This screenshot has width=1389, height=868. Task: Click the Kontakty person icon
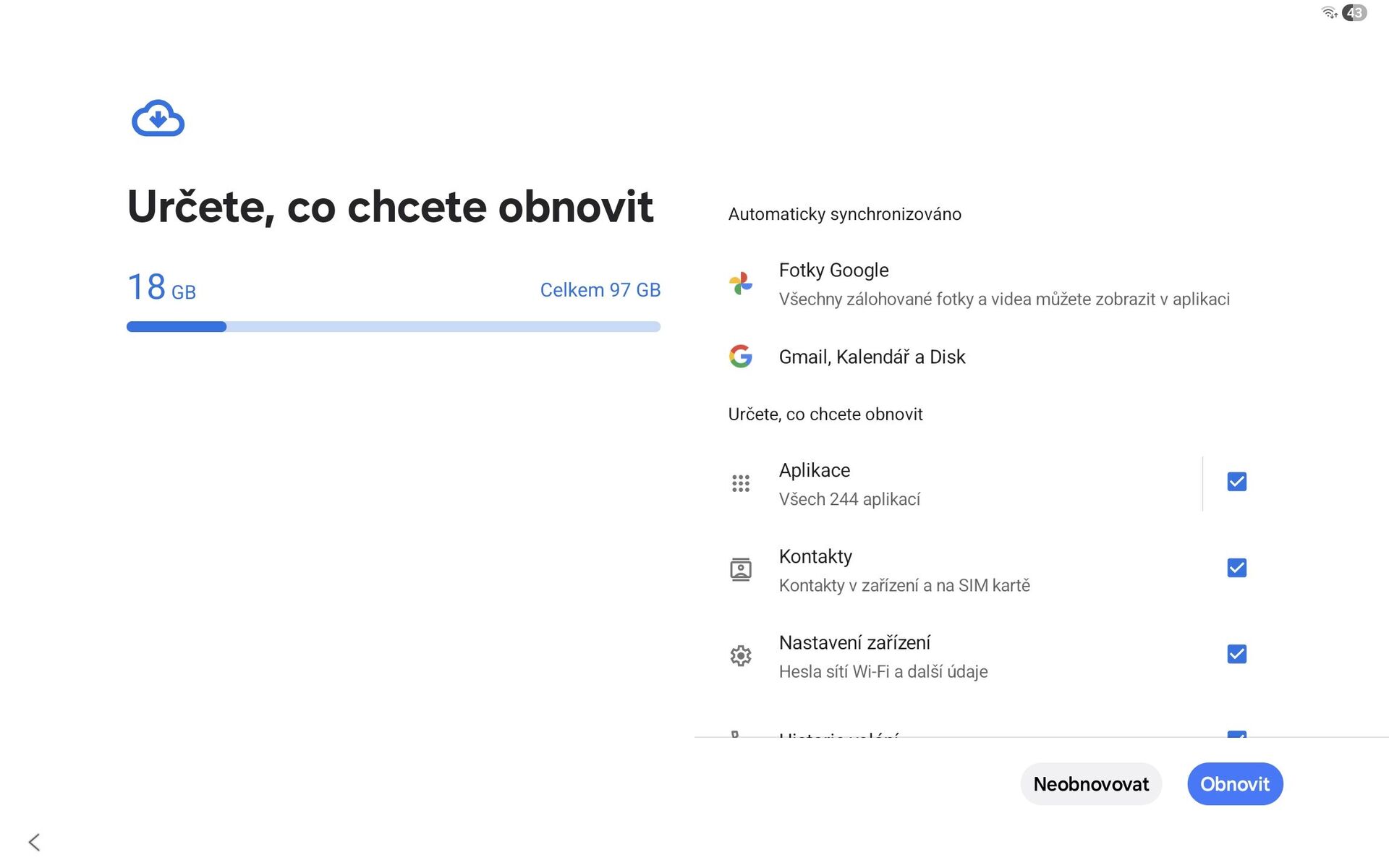click(x=740, y=570)
